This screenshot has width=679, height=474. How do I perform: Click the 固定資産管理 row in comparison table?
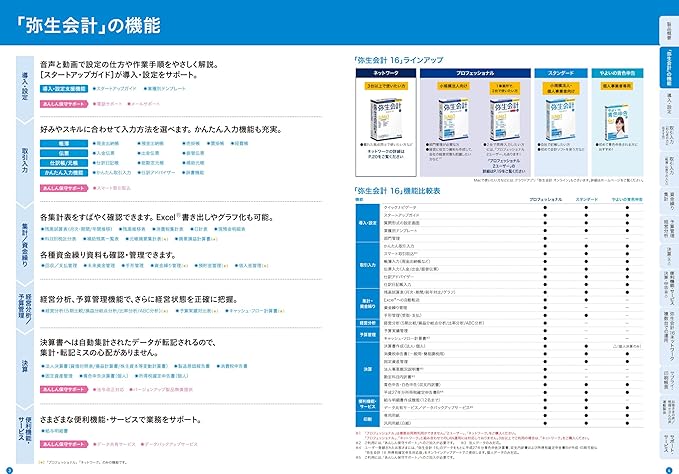click(x=513, y=361)
